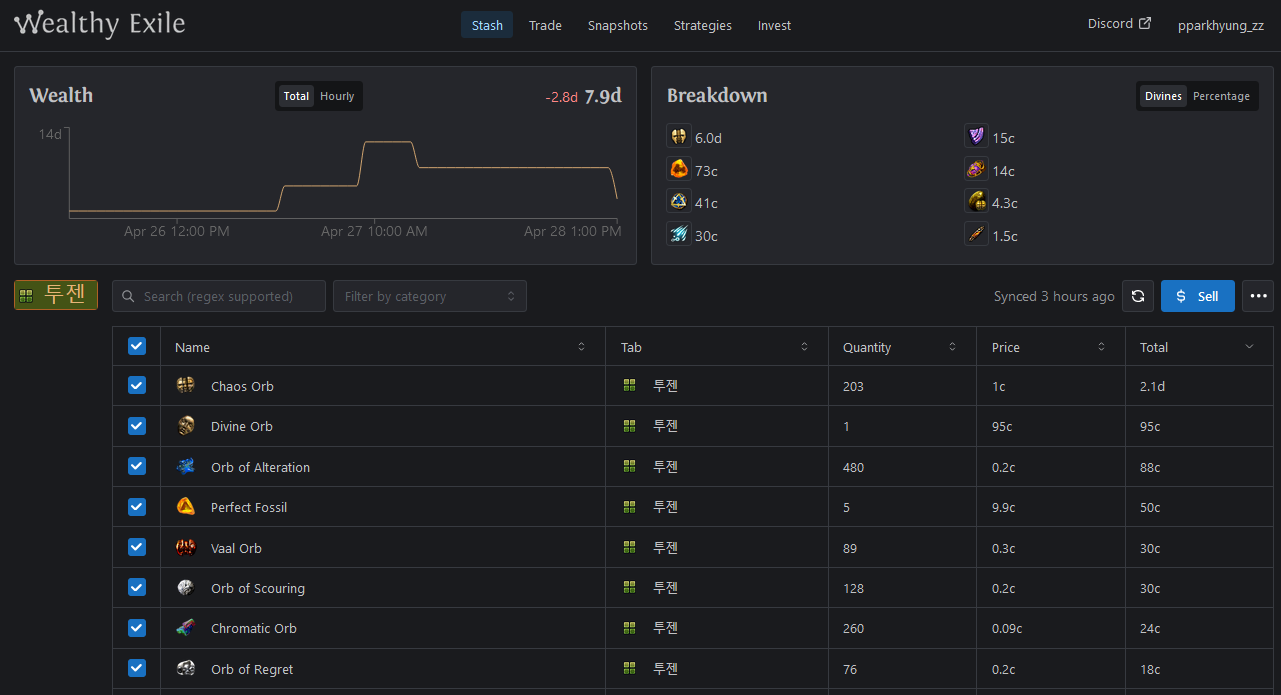Open the three-dots more options menu

[x=1258, y=296]
